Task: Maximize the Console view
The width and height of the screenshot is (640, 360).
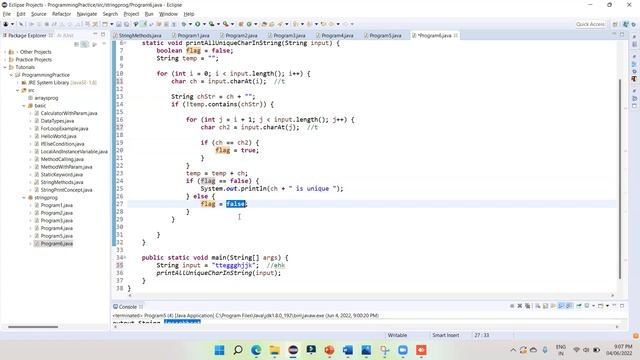Action: (x=622, y=305)
